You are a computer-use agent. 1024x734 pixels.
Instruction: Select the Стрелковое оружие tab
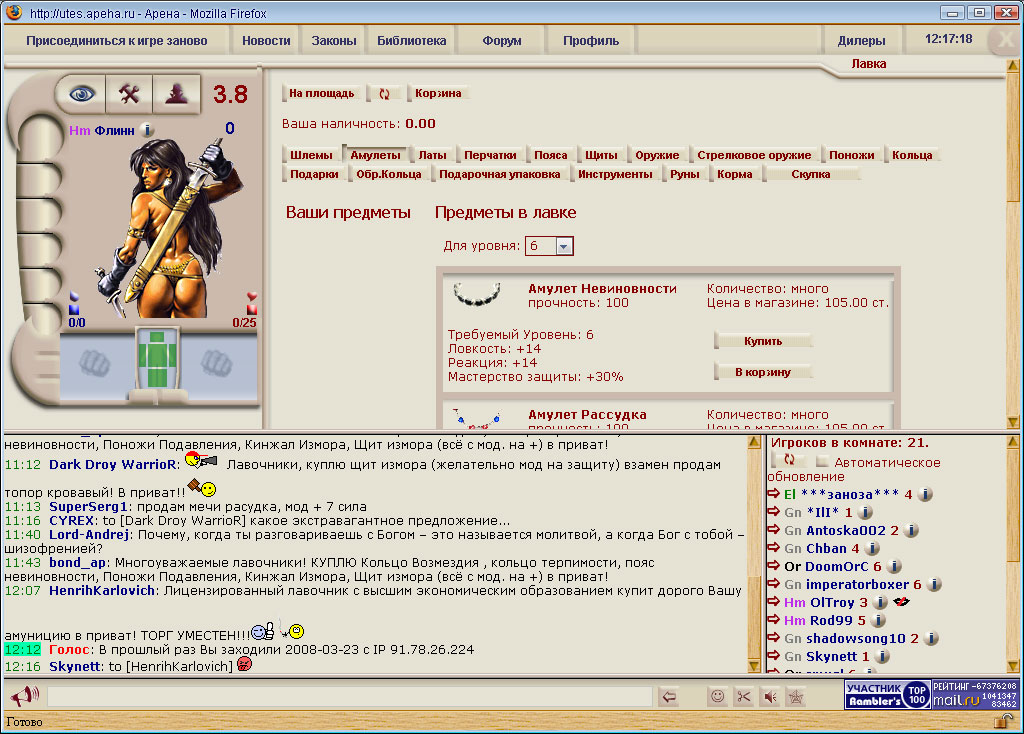pos(754,155)
